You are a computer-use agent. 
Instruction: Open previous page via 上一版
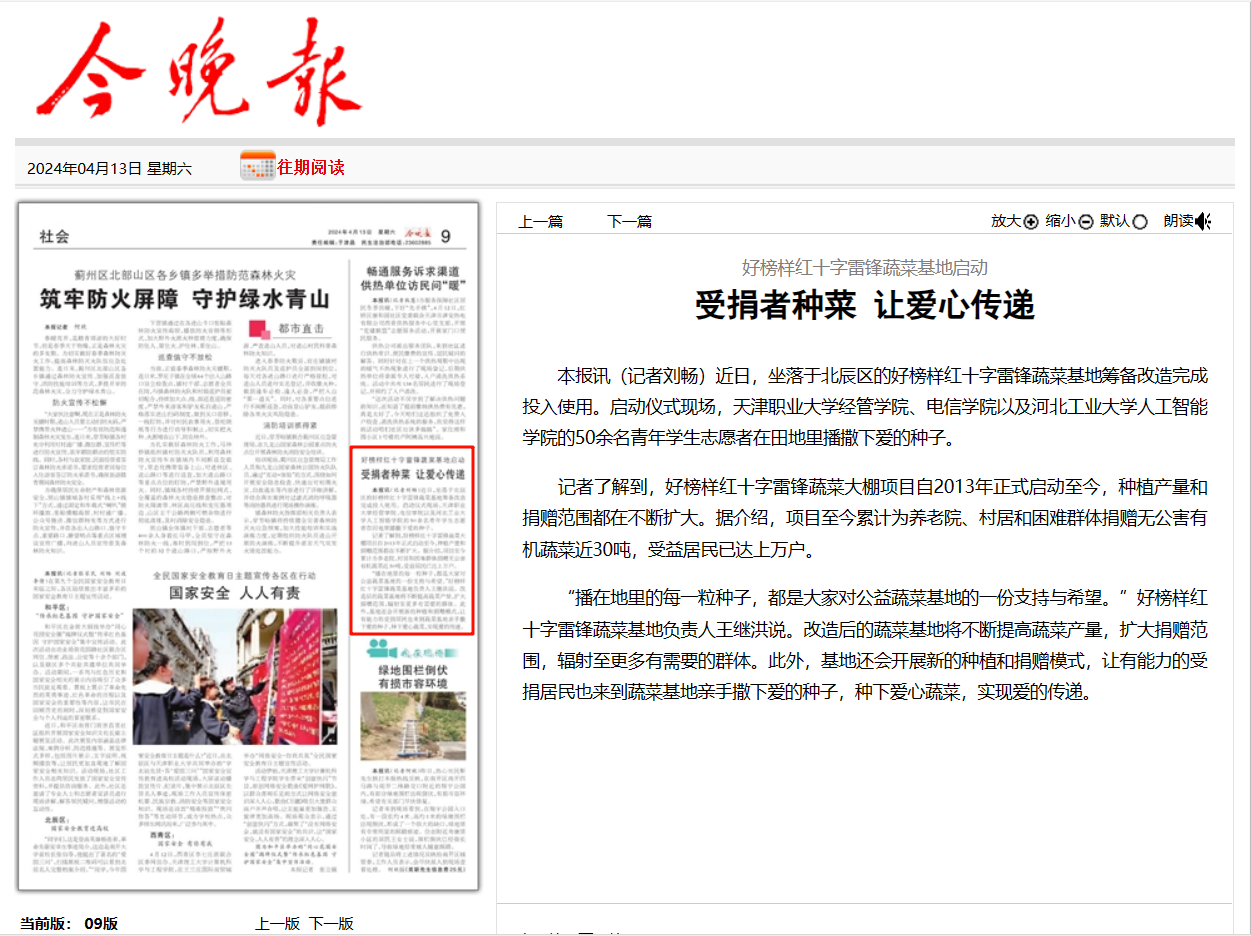pyautogui.click(x=277, y=923)
